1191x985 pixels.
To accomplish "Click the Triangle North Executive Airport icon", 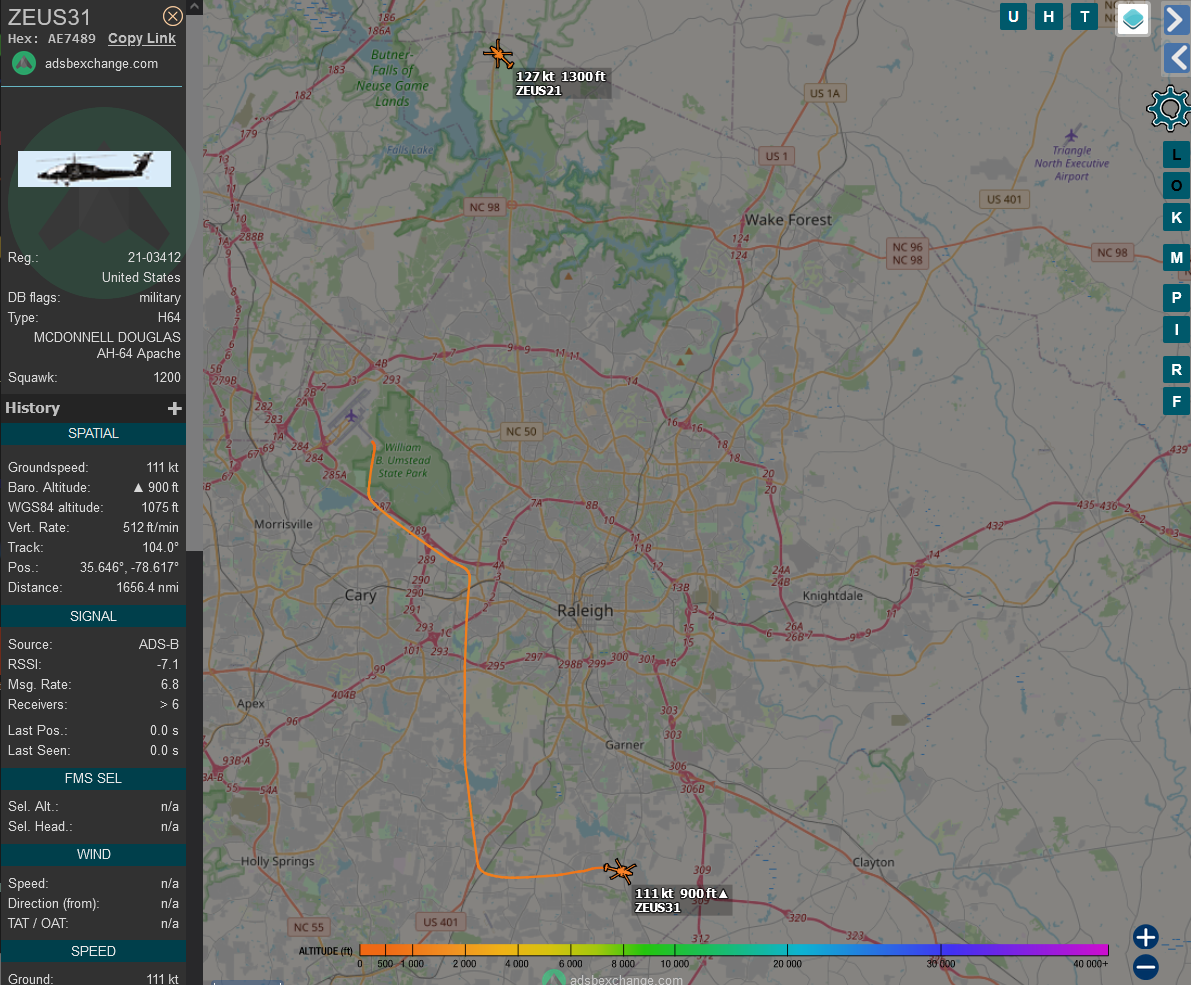I will [x=1071, y=135].
